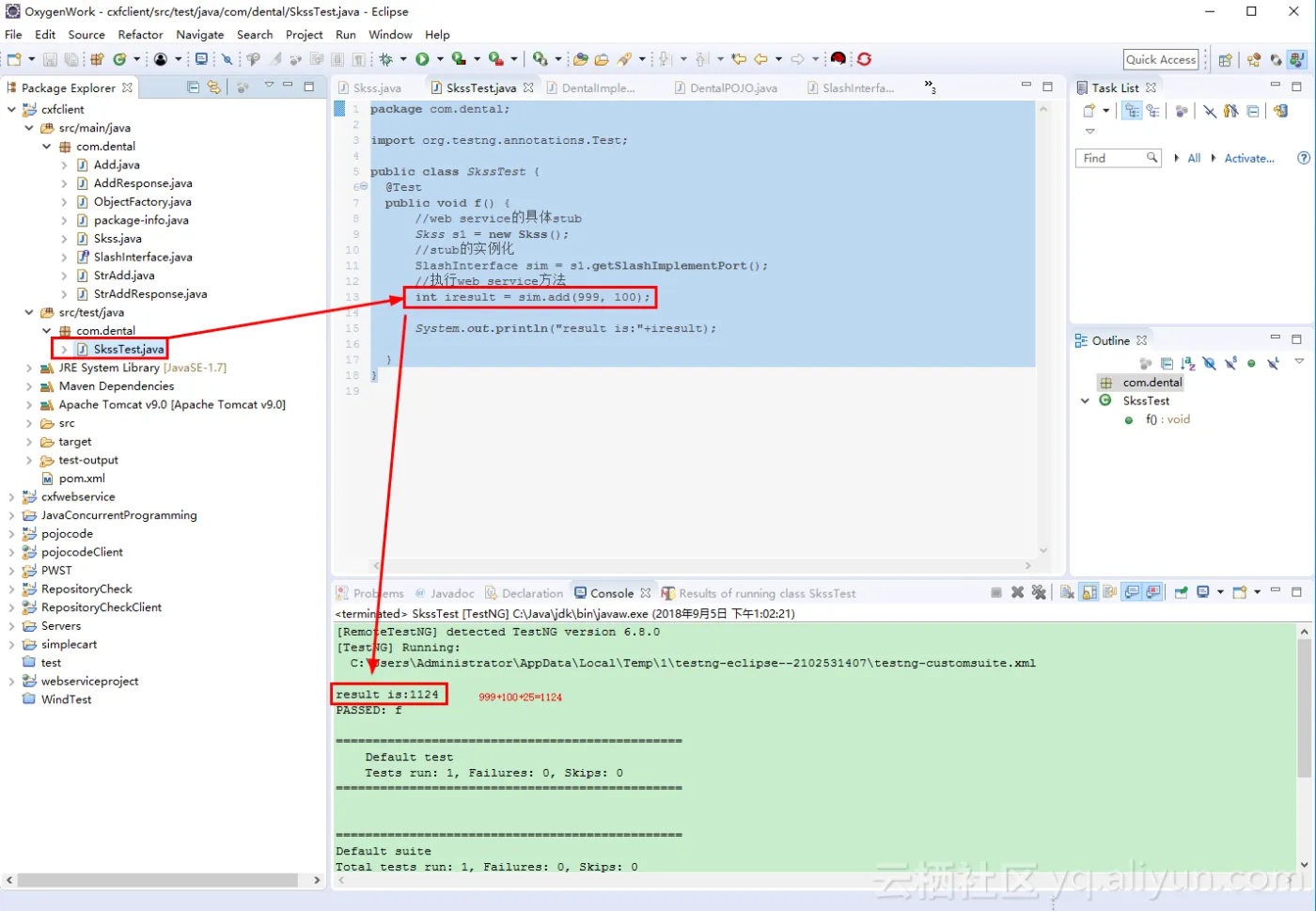Show hidden editor tabs list chevron
The image size is (1316, 911).
point(930,86)
